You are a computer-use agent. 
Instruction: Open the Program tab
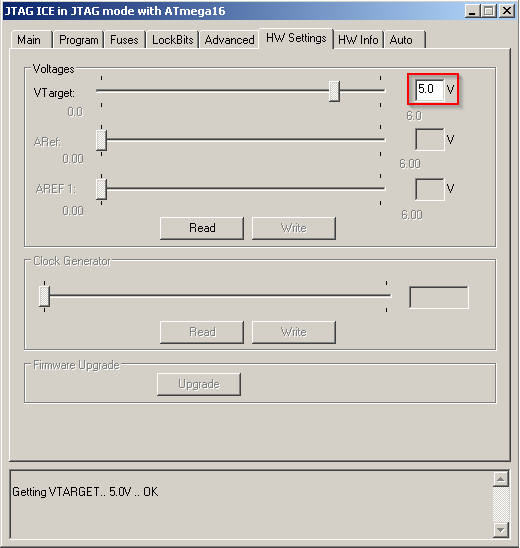pos(78,39)
